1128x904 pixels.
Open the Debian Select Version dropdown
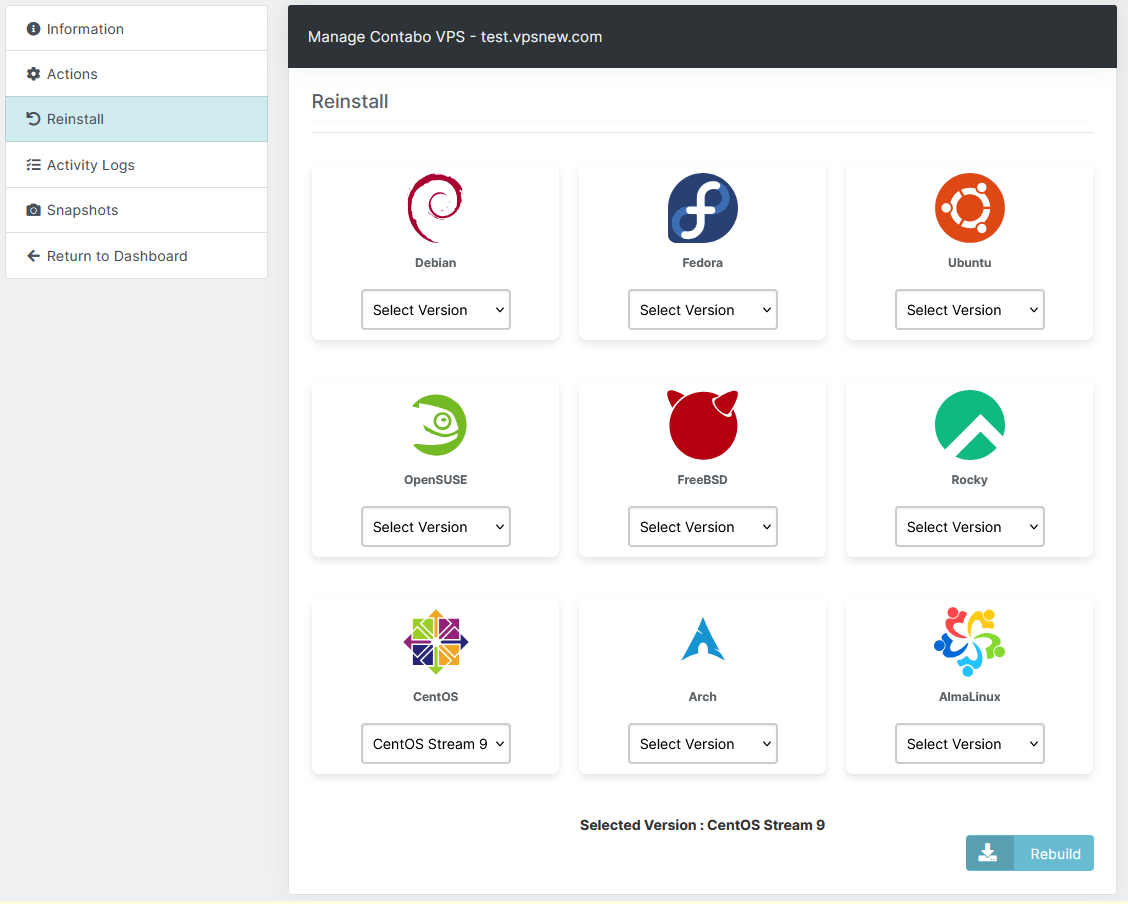[436, 310]
